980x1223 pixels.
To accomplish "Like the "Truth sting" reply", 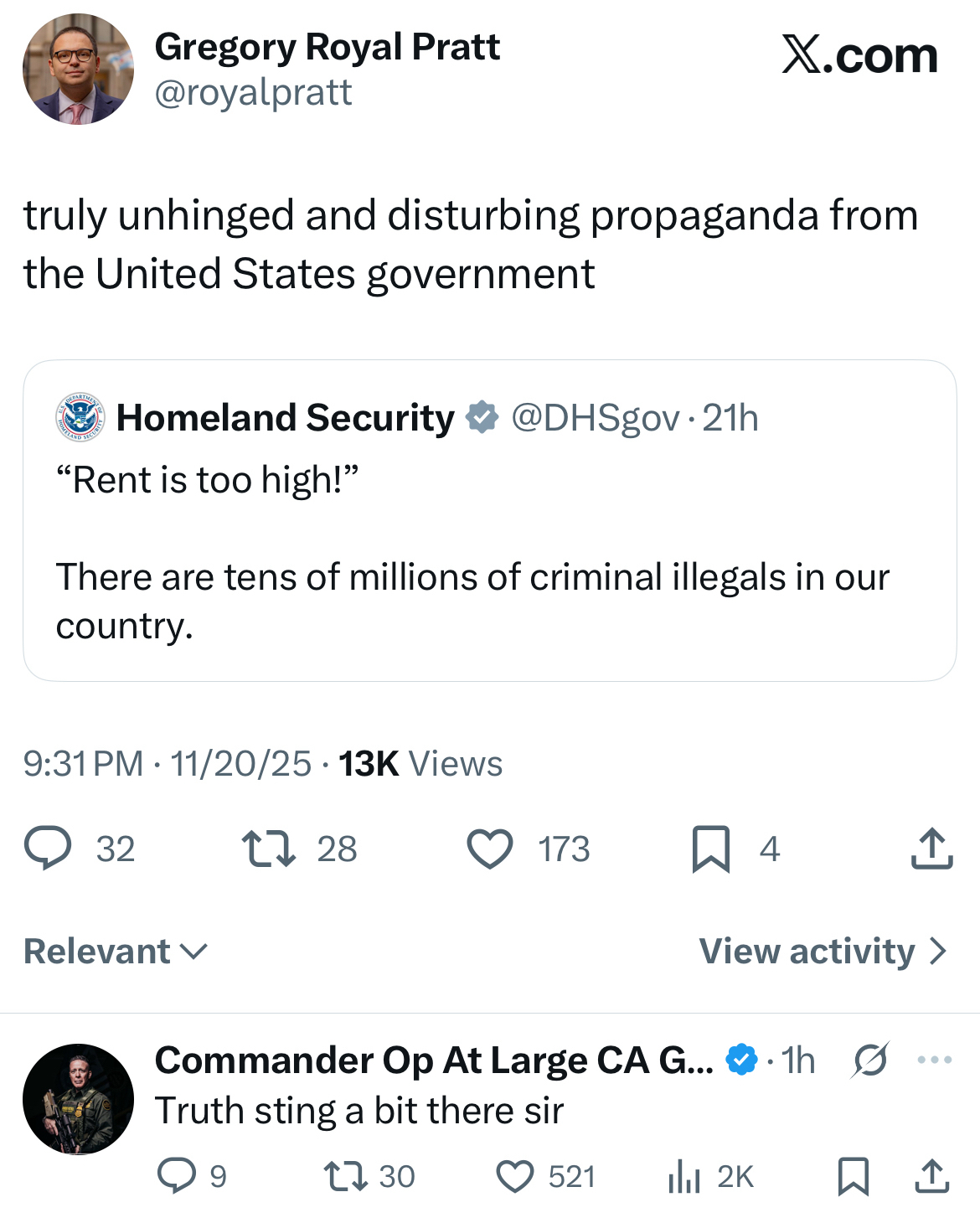I will (515, 1176).
